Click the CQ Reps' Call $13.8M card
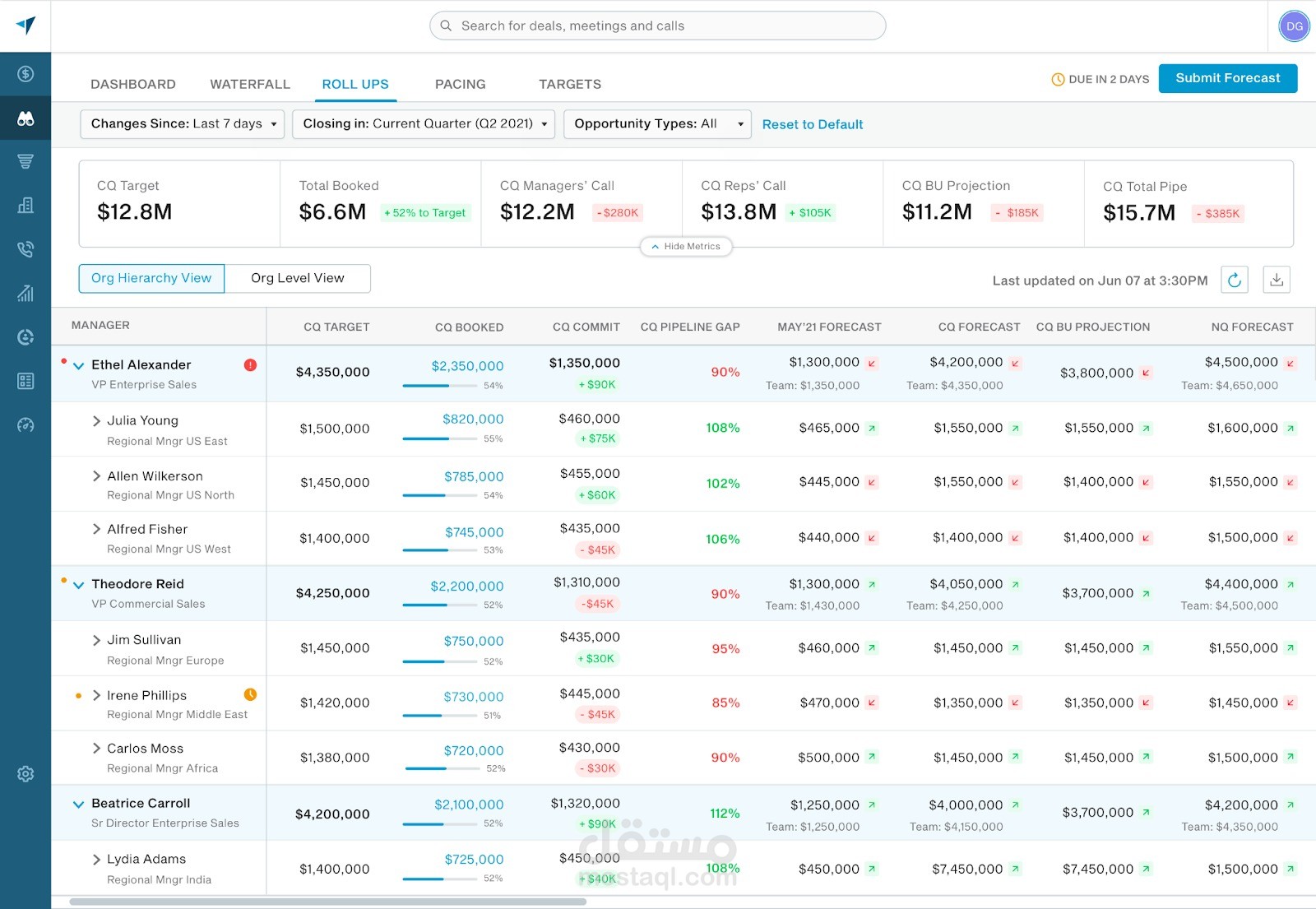The image size is (1316, 909). (782, 203)
